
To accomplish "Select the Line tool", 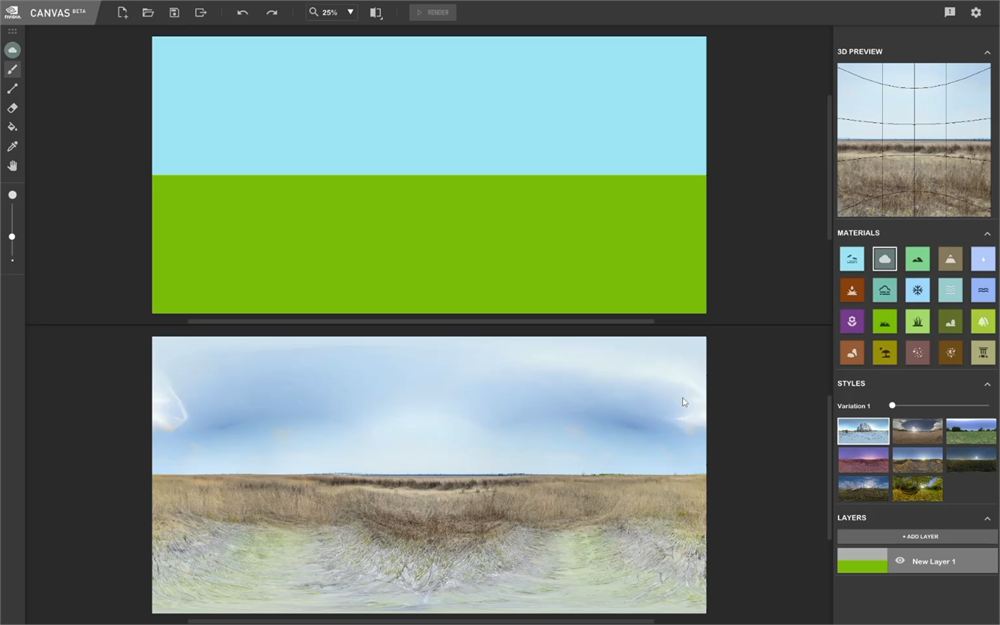I will point(12,89).
